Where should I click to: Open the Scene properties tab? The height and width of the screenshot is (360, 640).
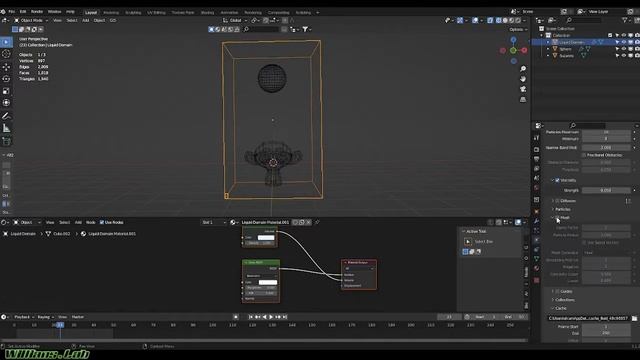click(x=536, y=178)
